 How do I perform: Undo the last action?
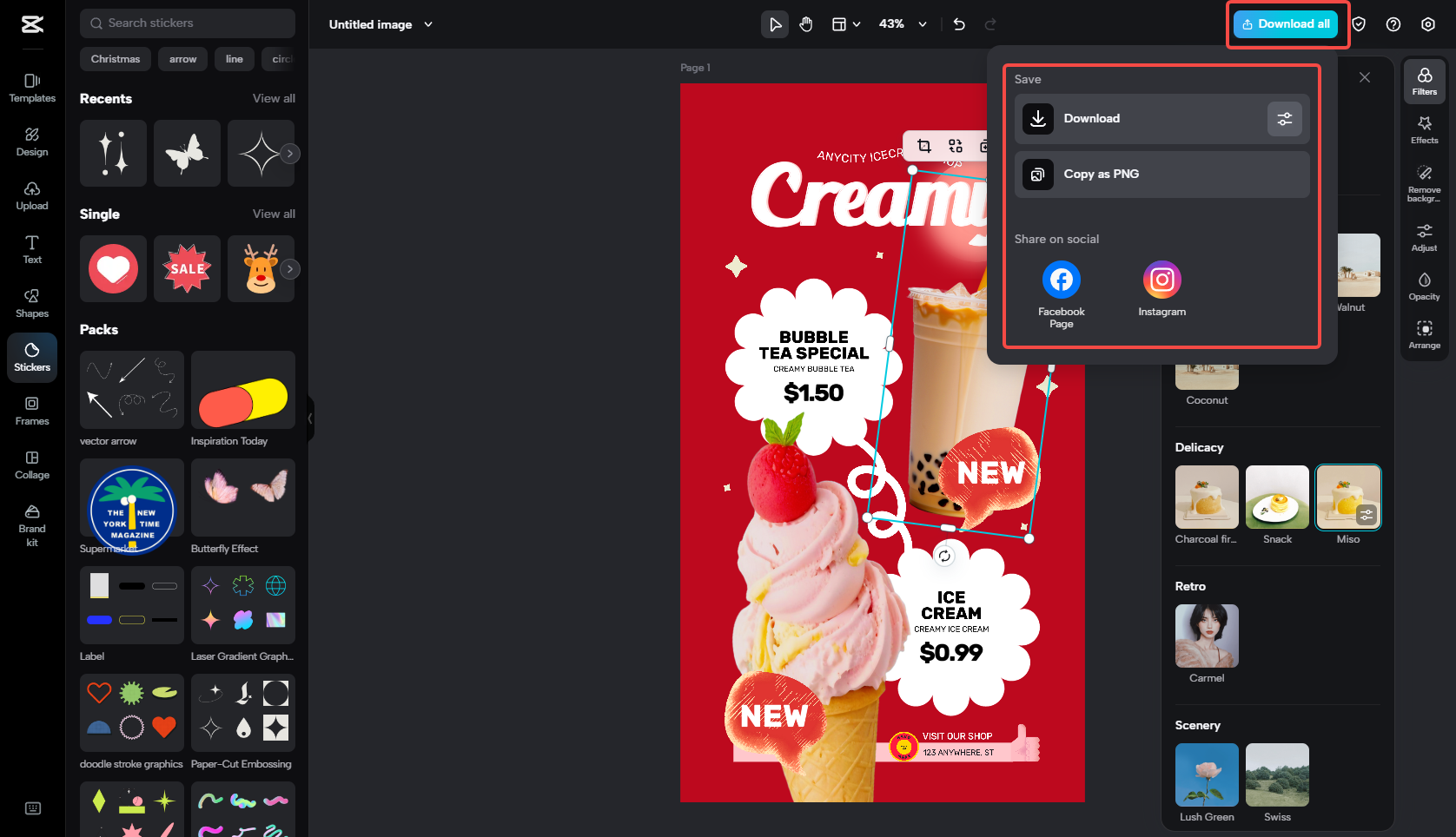tap(959, 24)
